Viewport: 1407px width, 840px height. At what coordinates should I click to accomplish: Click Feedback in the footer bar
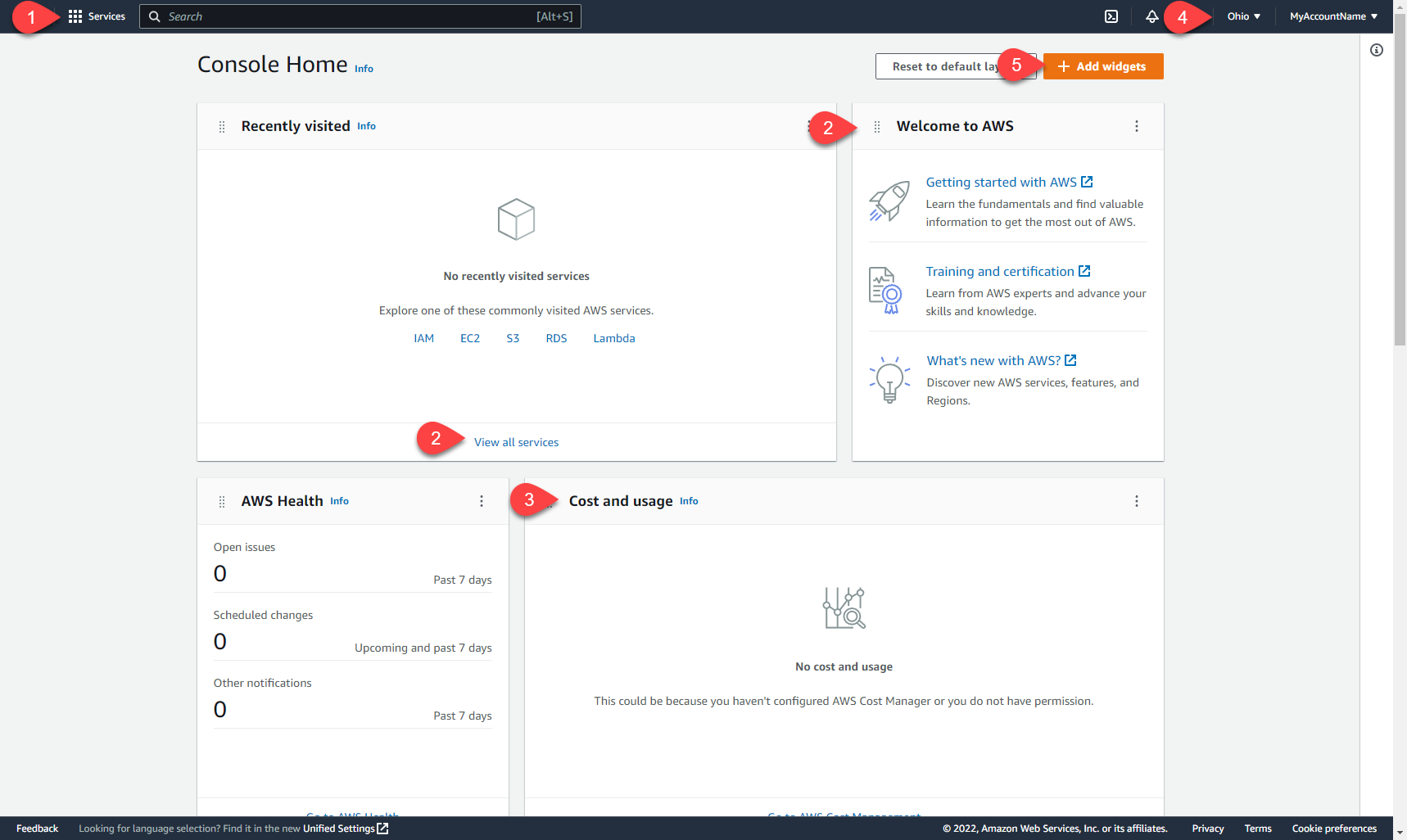37,829
